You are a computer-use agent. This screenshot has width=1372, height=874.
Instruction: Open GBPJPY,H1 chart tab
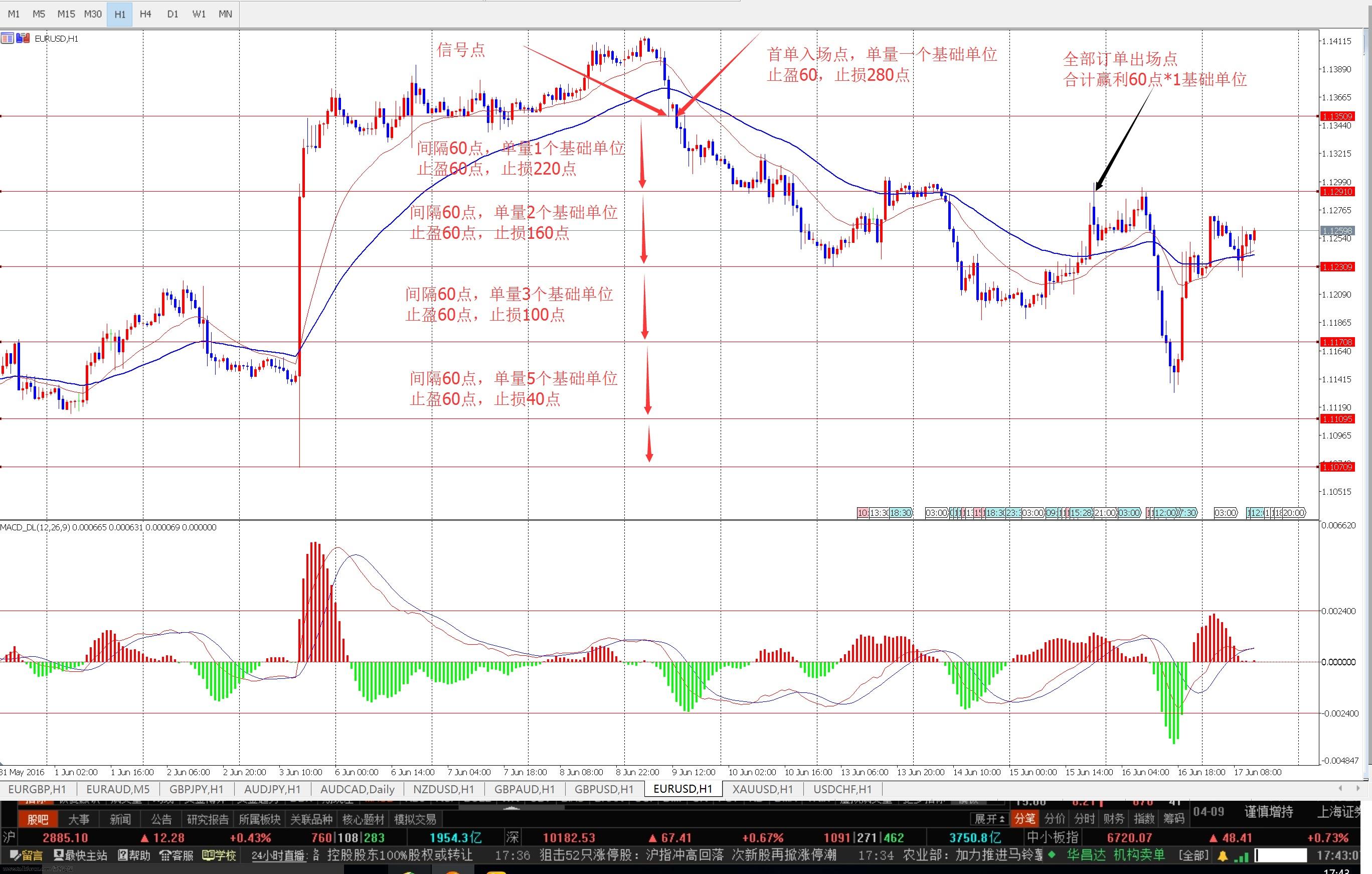click(x=196, y=789)
